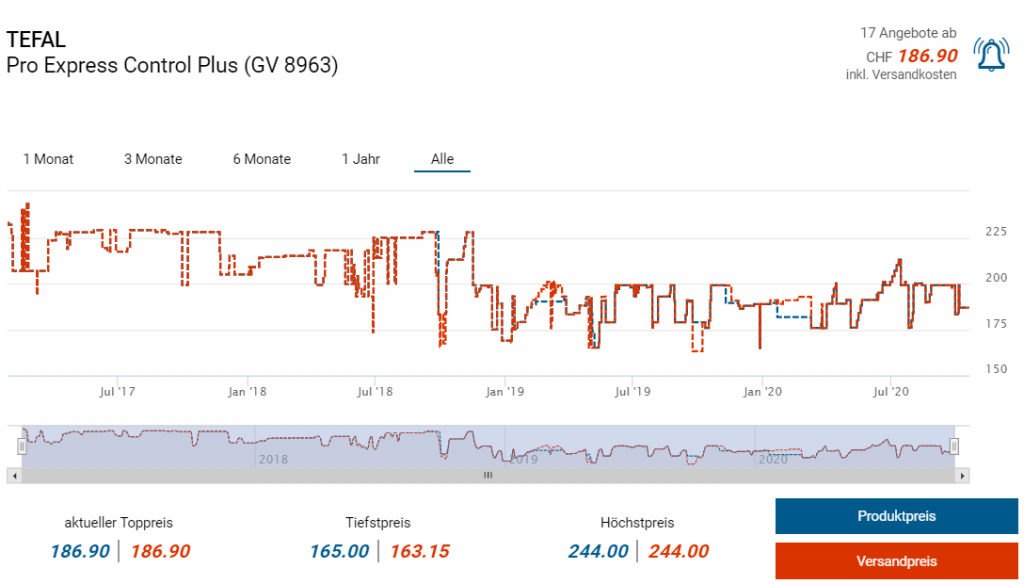Click the 186.90 offer price link

(928, 56)
